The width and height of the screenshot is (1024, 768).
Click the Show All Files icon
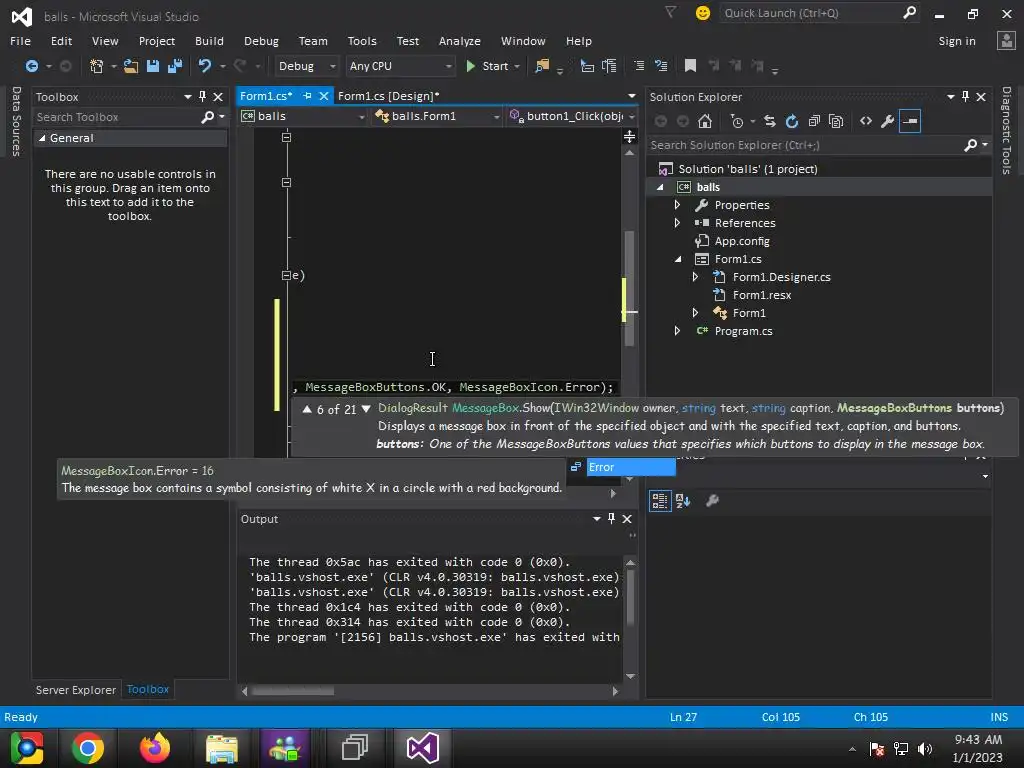coord(836,121)
